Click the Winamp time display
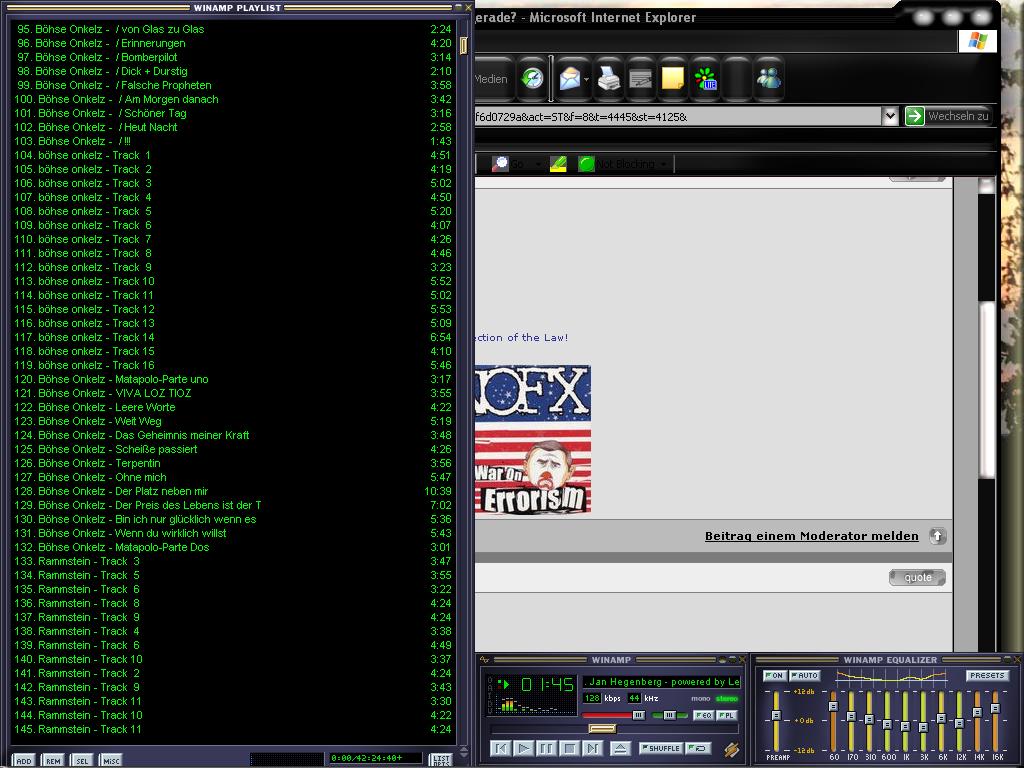The height and width of the screenshot is (768, 1024). click(547, 684)
